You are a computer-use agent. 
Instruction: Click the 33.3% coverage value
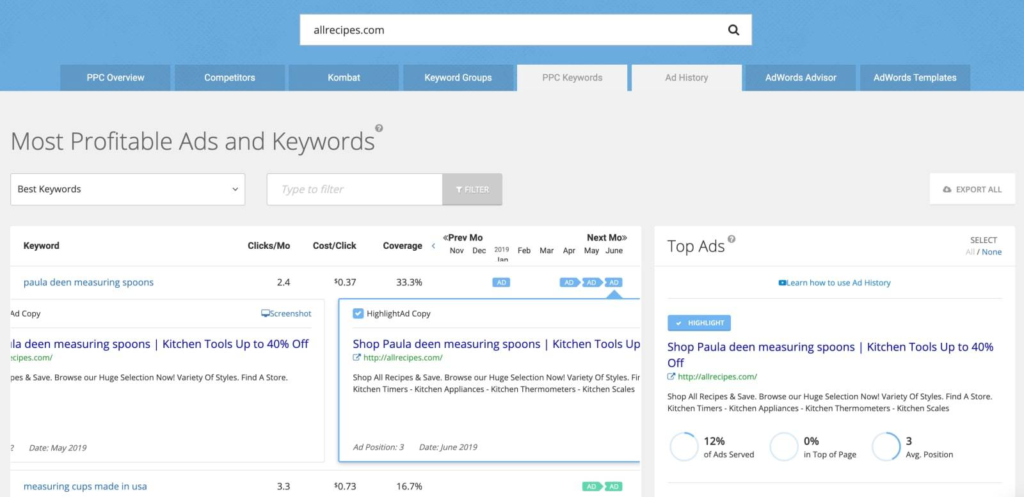[409, 283]
